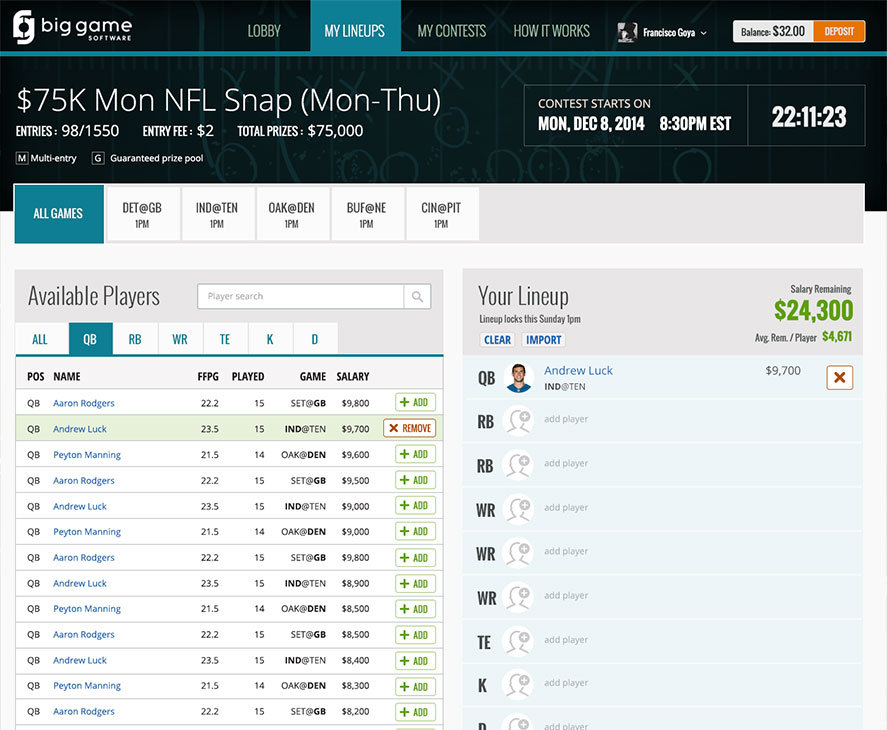Click the Big Game Software logo
Screen dimensions: 887x730
(72, 27)
